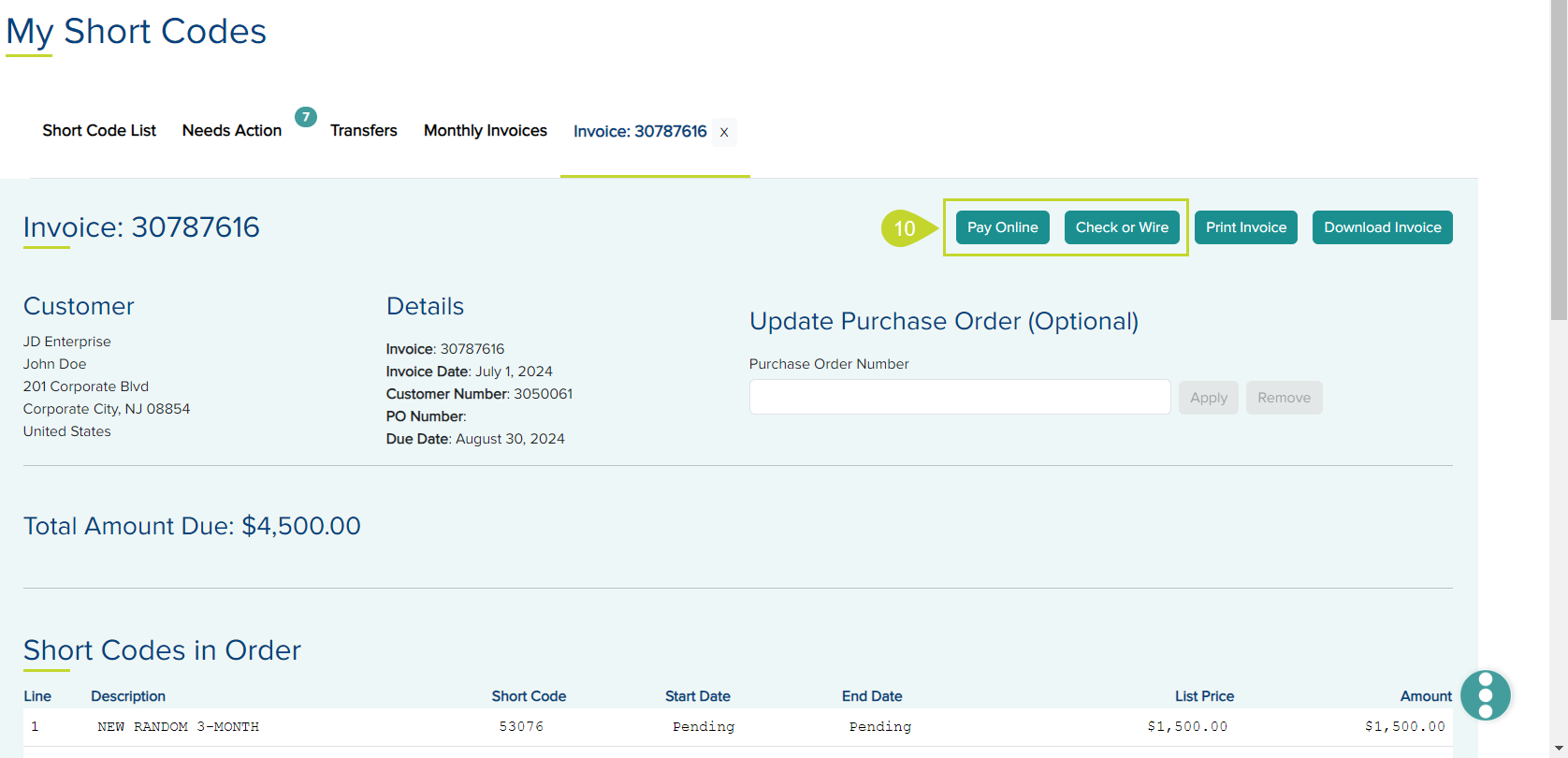Image resolution: width=1568 pixels, height=758 pixels.
Task: Go to the Transfers tab
Action: 364,131
